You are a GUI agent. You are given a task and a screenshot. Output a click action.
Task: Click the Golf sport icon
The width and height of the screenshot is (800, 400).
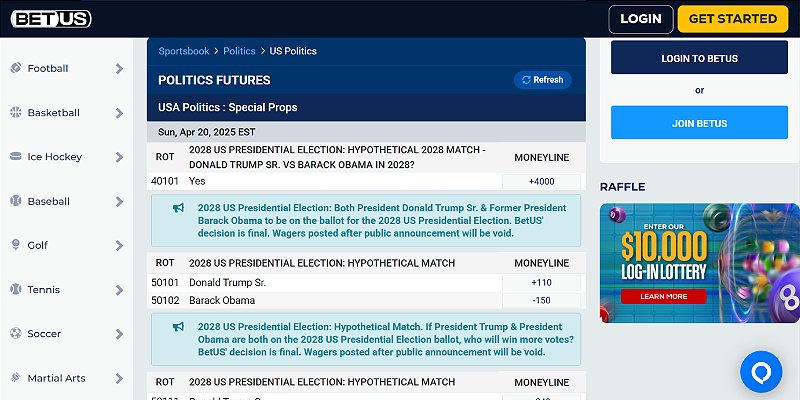pos(15,245)
